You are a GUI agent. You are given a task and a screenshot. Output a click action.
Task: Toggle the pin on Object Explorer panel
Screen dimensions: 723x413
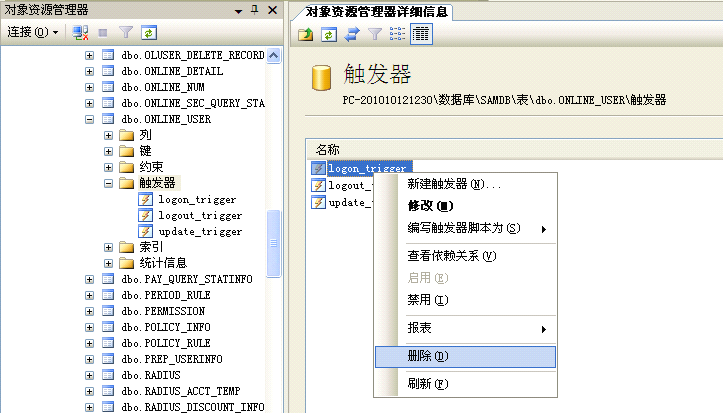click(256, 9)
